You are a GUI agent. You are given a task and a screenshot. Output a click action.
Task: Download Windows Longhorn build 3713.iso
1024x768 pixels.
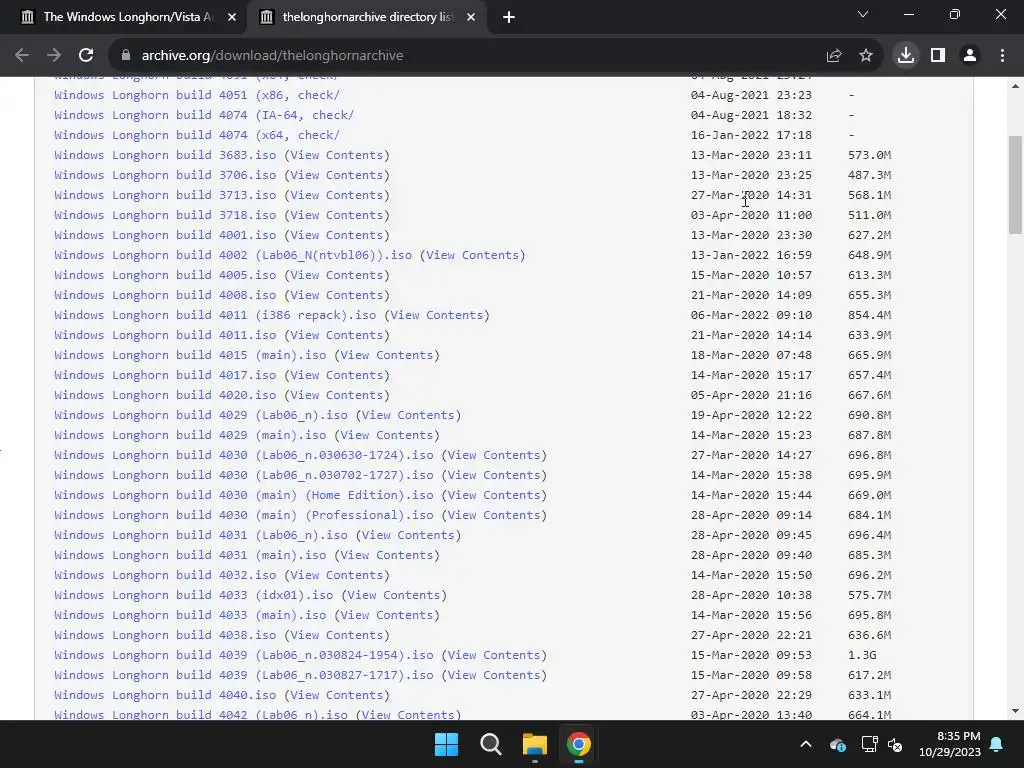[x=165, y=195]
